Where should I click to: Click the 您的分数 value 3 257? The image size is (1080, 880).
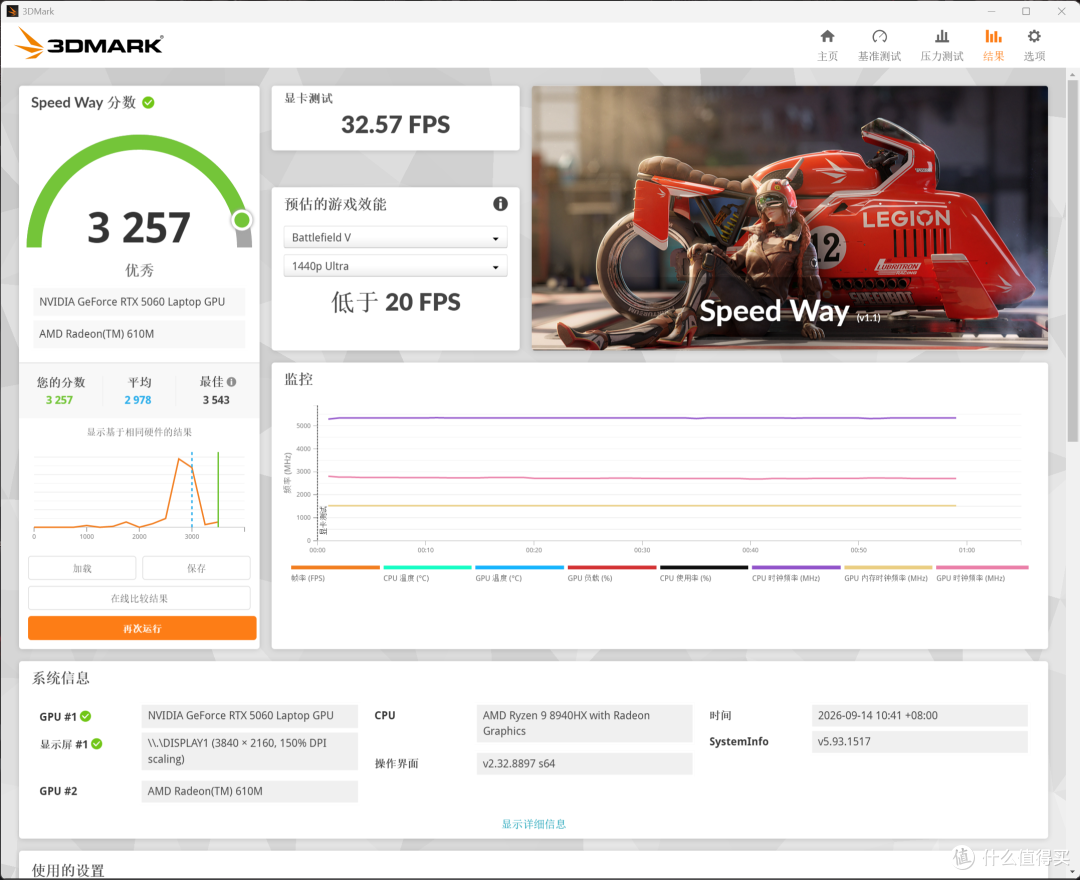[59, 400]
